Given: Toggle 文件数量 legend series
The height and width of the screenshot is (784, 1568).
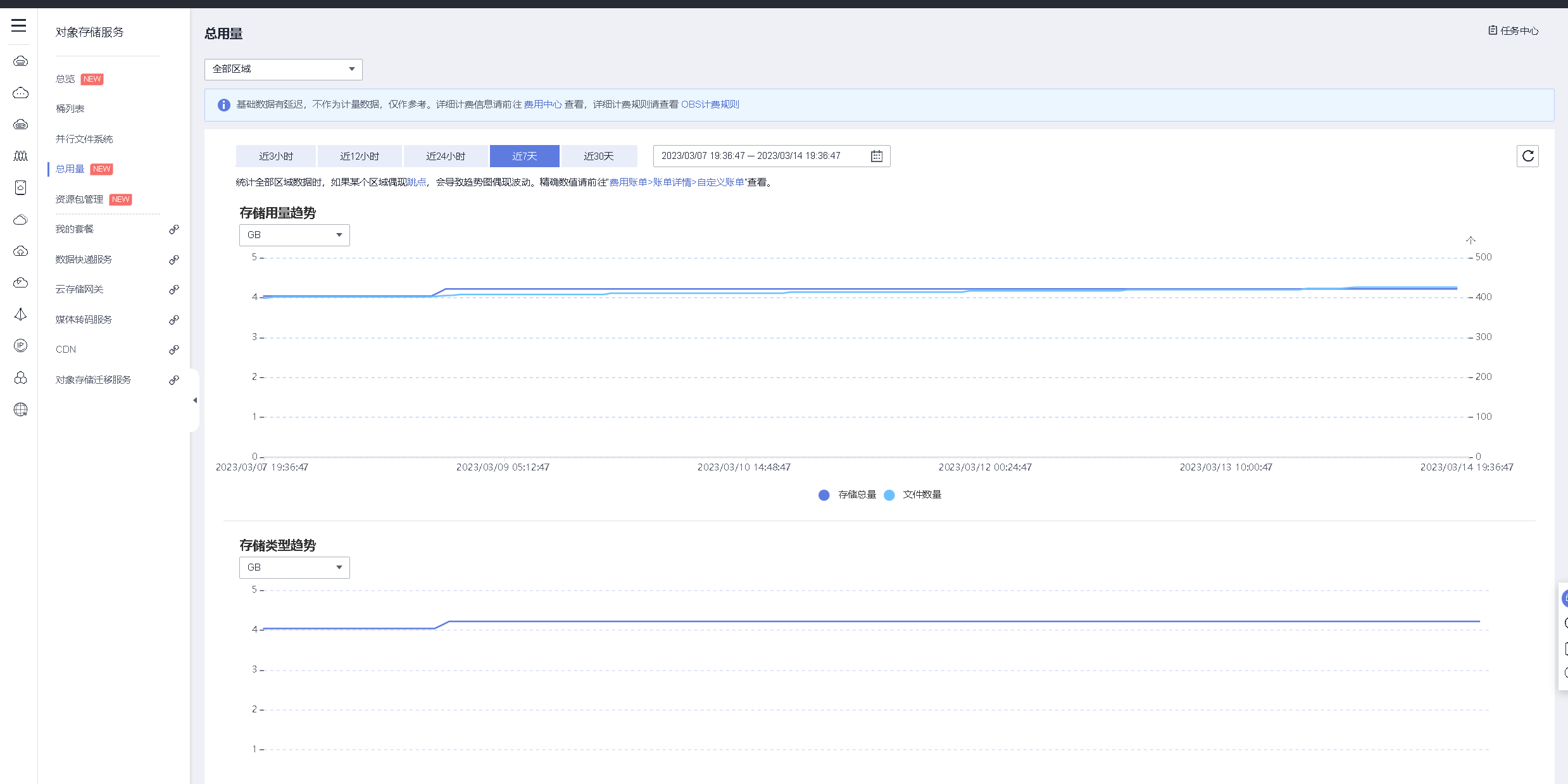Looking at the screenshot, I should pyautogui.click(x=912, y=495).
